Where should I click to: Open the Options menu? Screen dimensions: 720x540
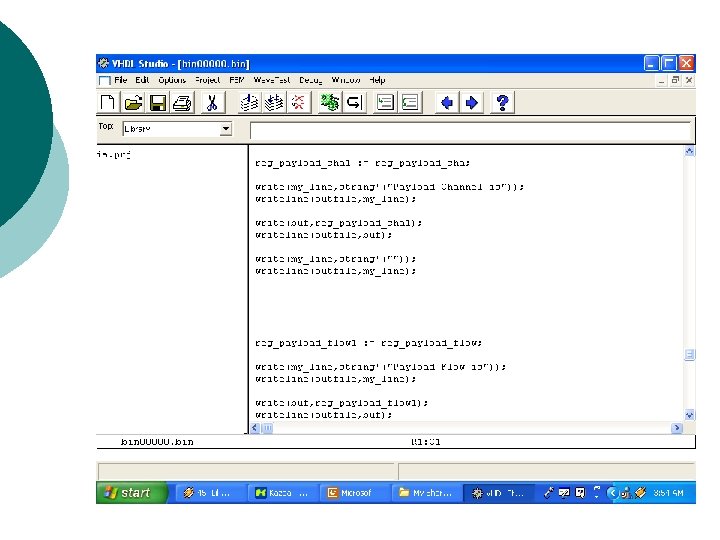pos(172,80)
